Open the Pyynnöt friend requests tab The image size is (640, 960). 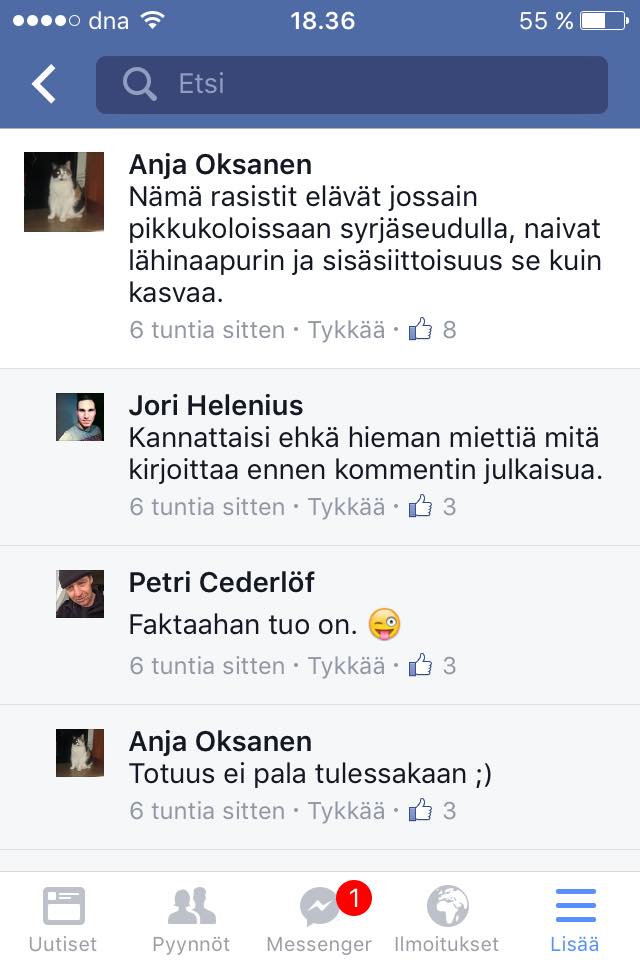coord(191,919)
